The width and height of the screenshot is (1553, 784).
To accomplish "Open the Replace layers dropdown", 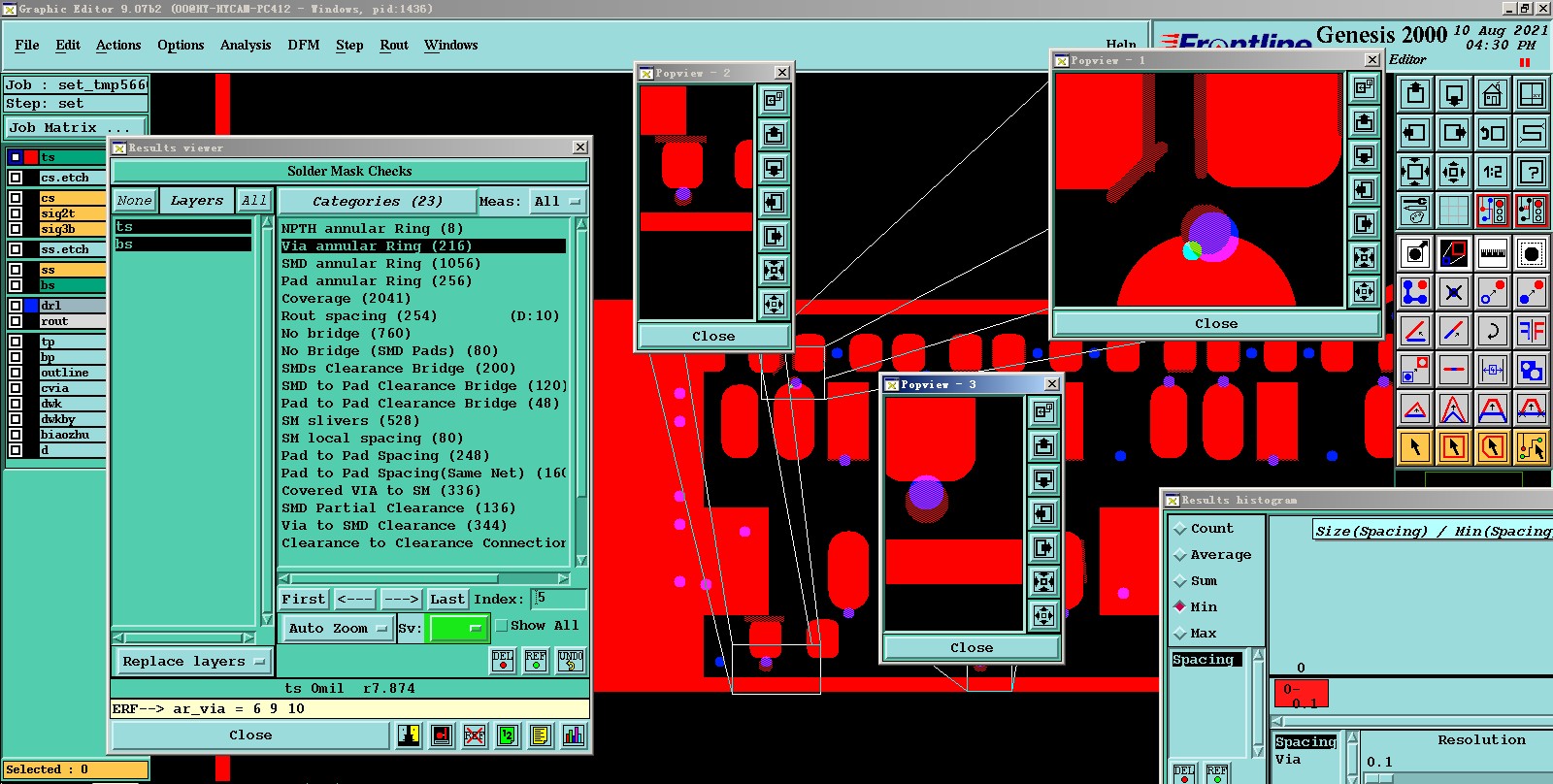I will click(x=193, y=662).
